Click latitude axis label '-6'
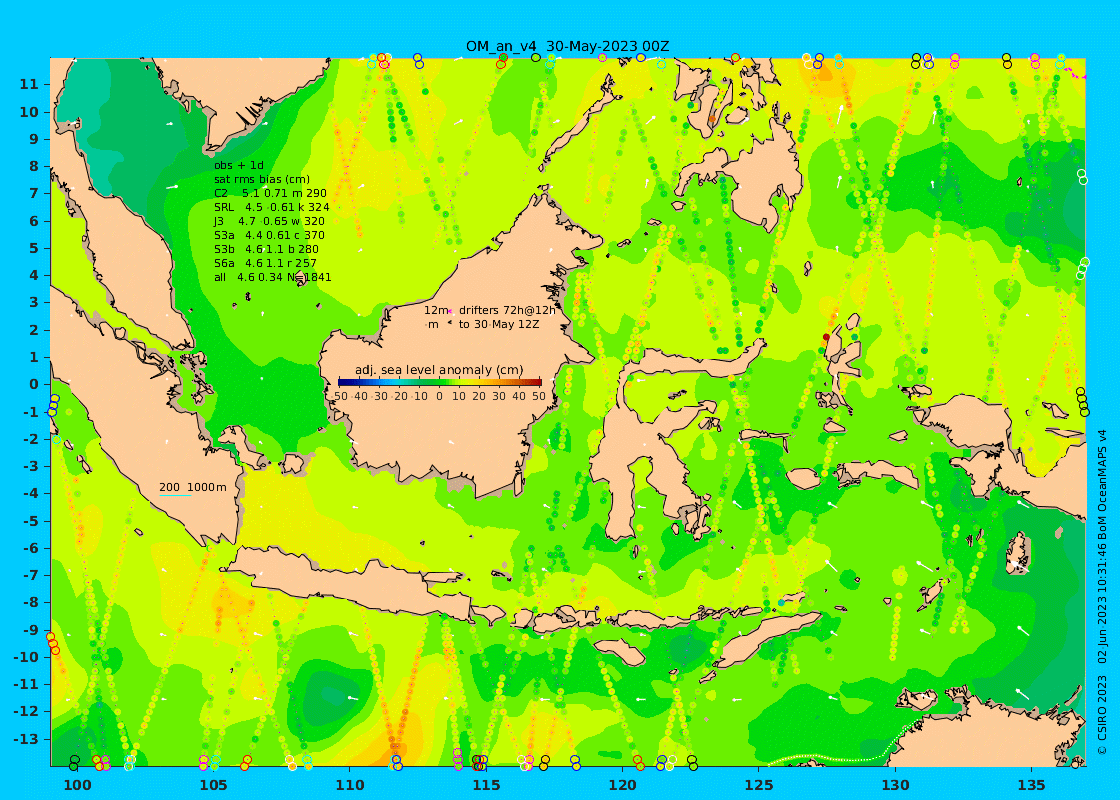 (31, 548)
